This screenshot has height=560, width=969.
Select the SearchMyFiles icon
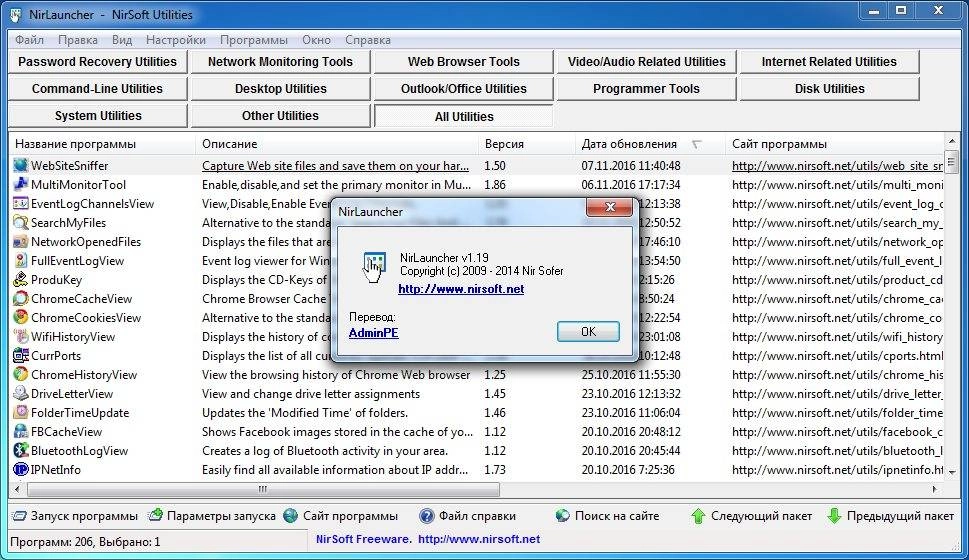[x=20, y=223]
